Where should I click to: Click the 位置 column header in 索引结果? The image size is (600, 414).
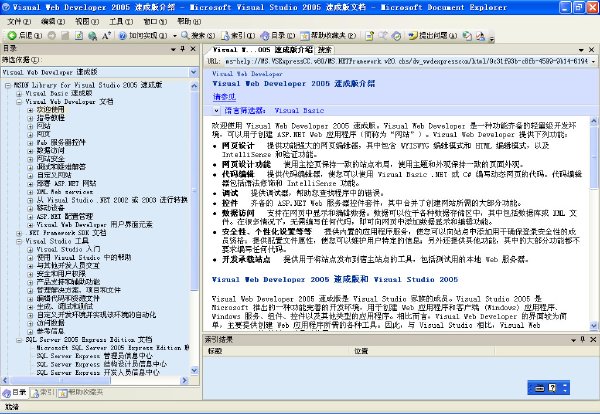[x=421, y=351]
